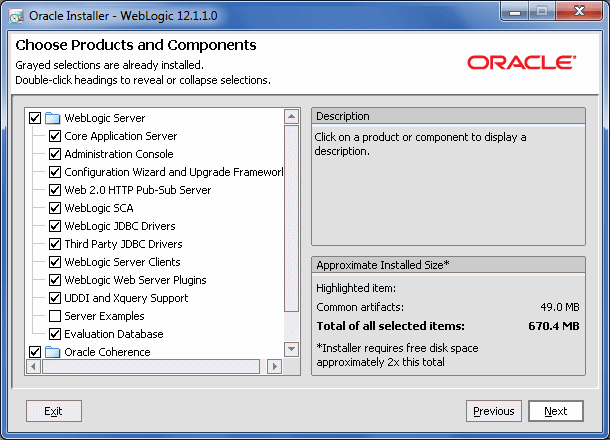The width and height of the screenshot is (610, 440).
Task: Uncheck WebLogic JDBC Drivers checkbox
Action: [55, 226]
